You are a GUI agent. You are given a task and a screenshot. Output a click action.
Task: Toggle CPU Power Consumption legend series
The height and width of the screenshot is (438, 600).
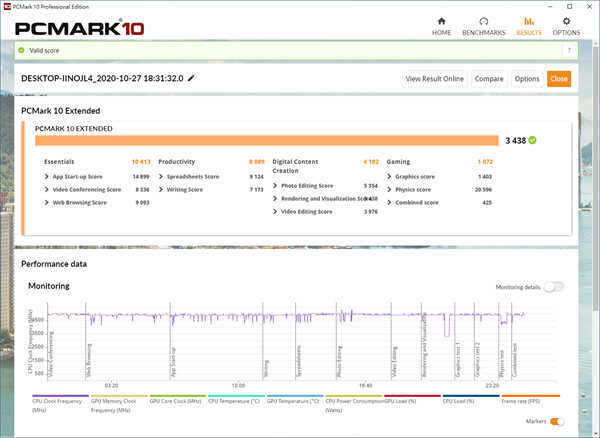[x=354, y=404]
